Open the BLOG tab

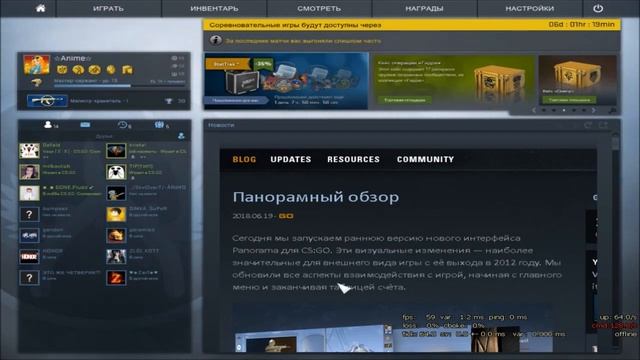coord(244,159)
